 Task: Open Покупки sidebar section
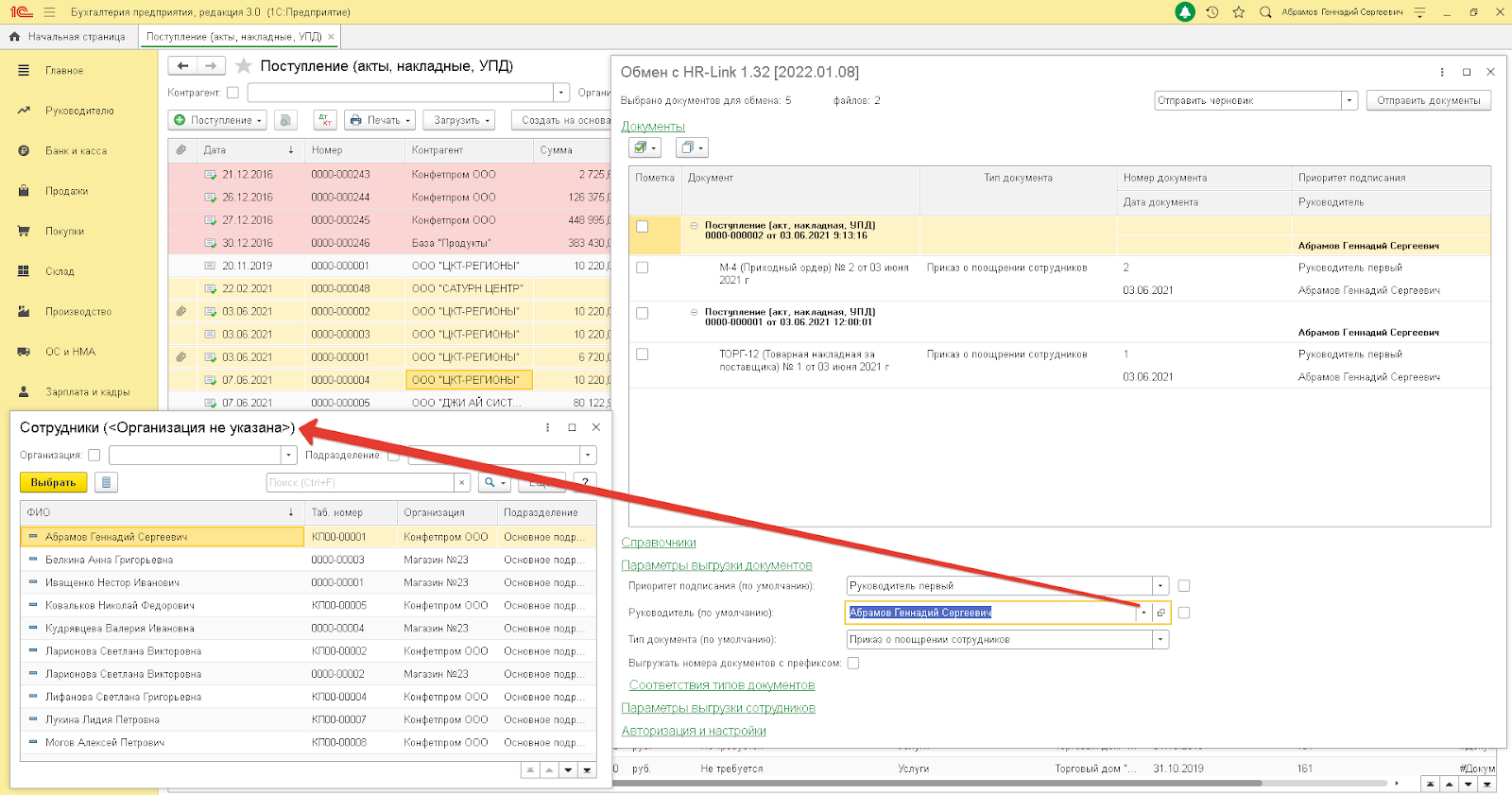coord(64,232)
